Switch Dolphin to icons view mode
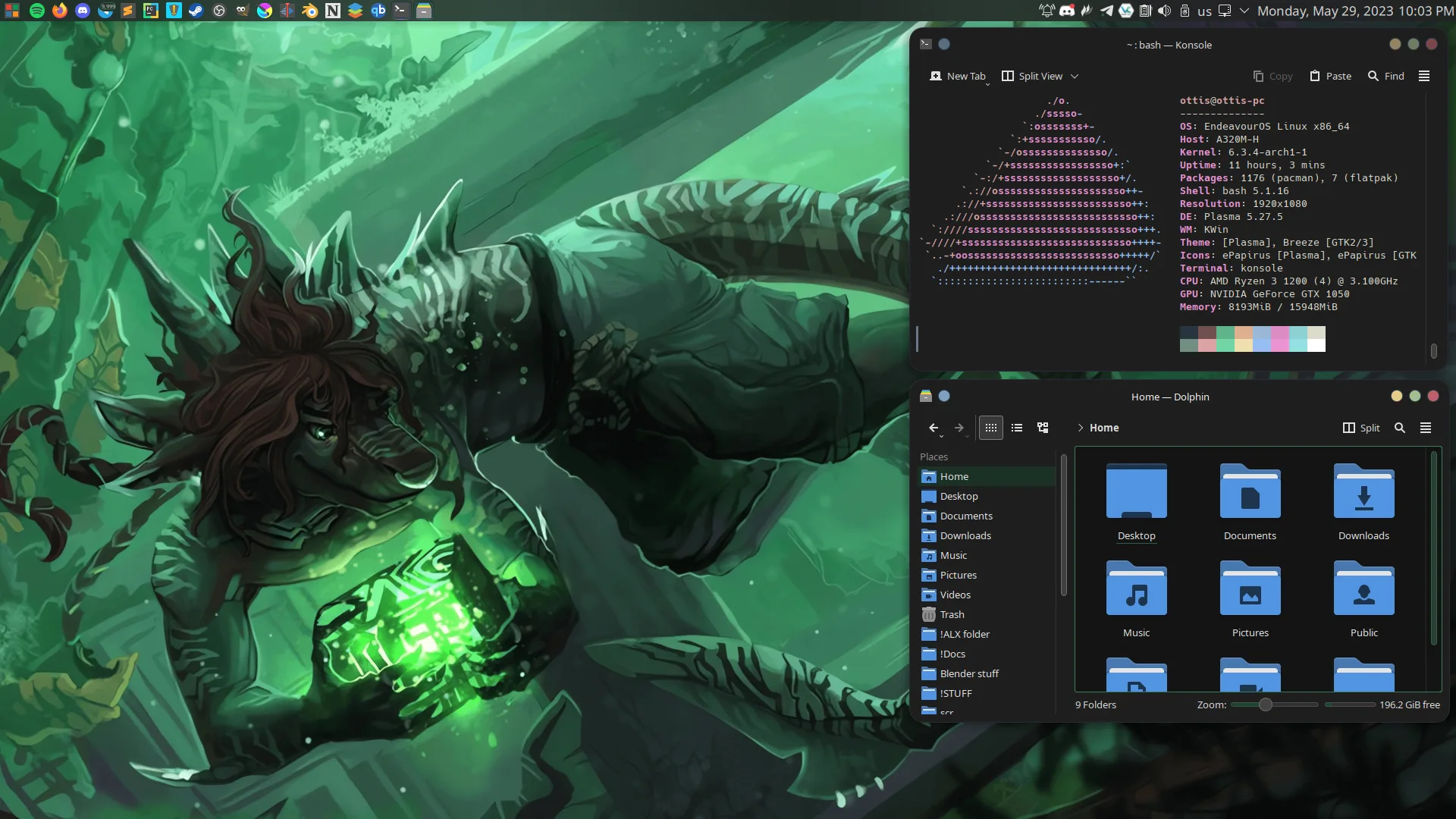Image resolution: width=1456 pixels, height=819 pixels. point(990,428)
